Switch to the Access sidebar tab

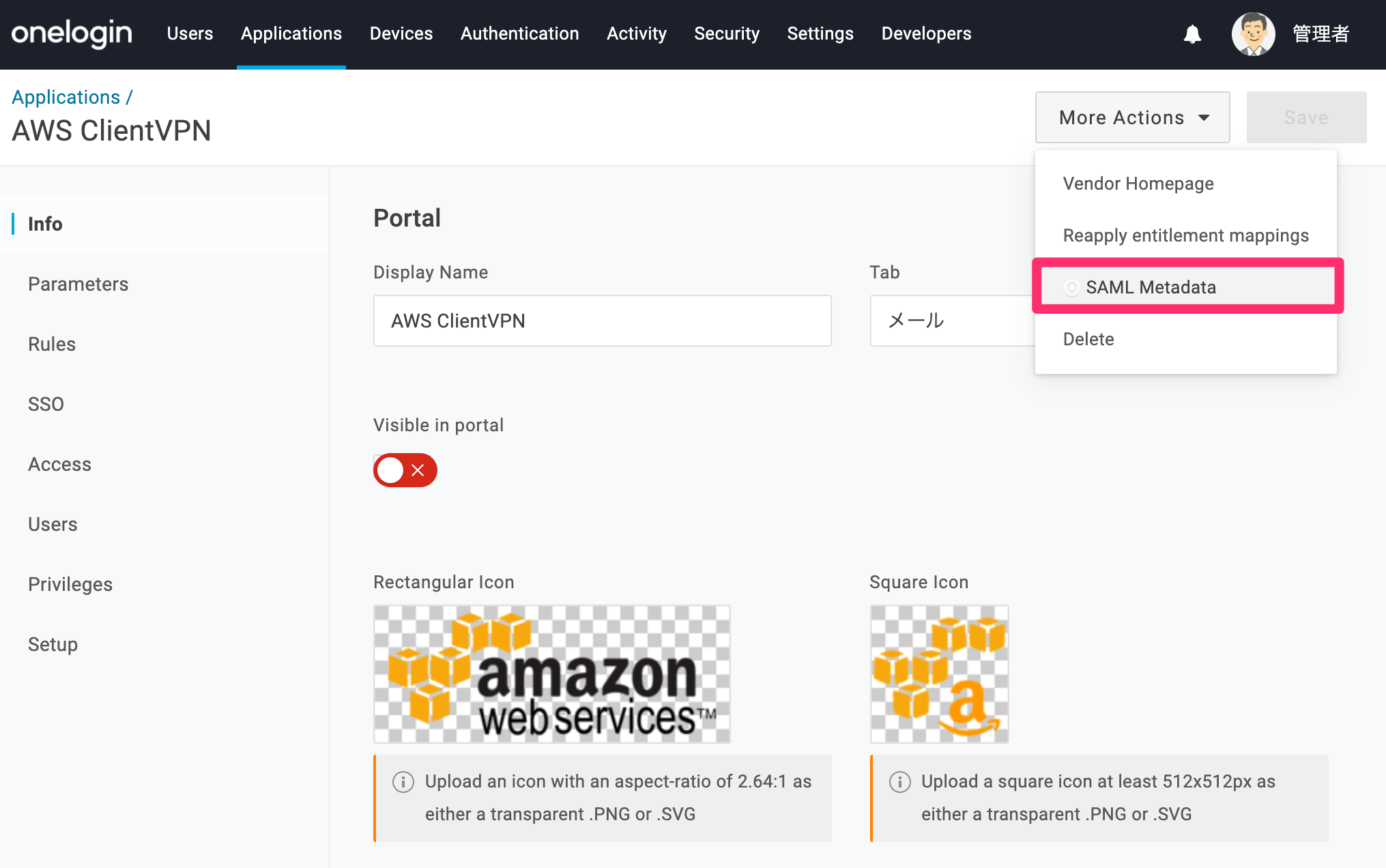(x=164, y=464)
